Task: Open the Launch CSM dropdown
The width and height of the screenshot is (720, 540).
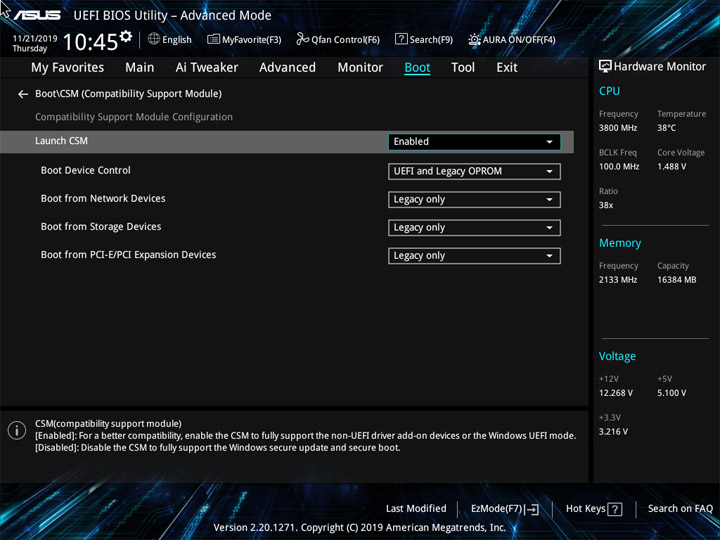Action: [x=474, y=142]
